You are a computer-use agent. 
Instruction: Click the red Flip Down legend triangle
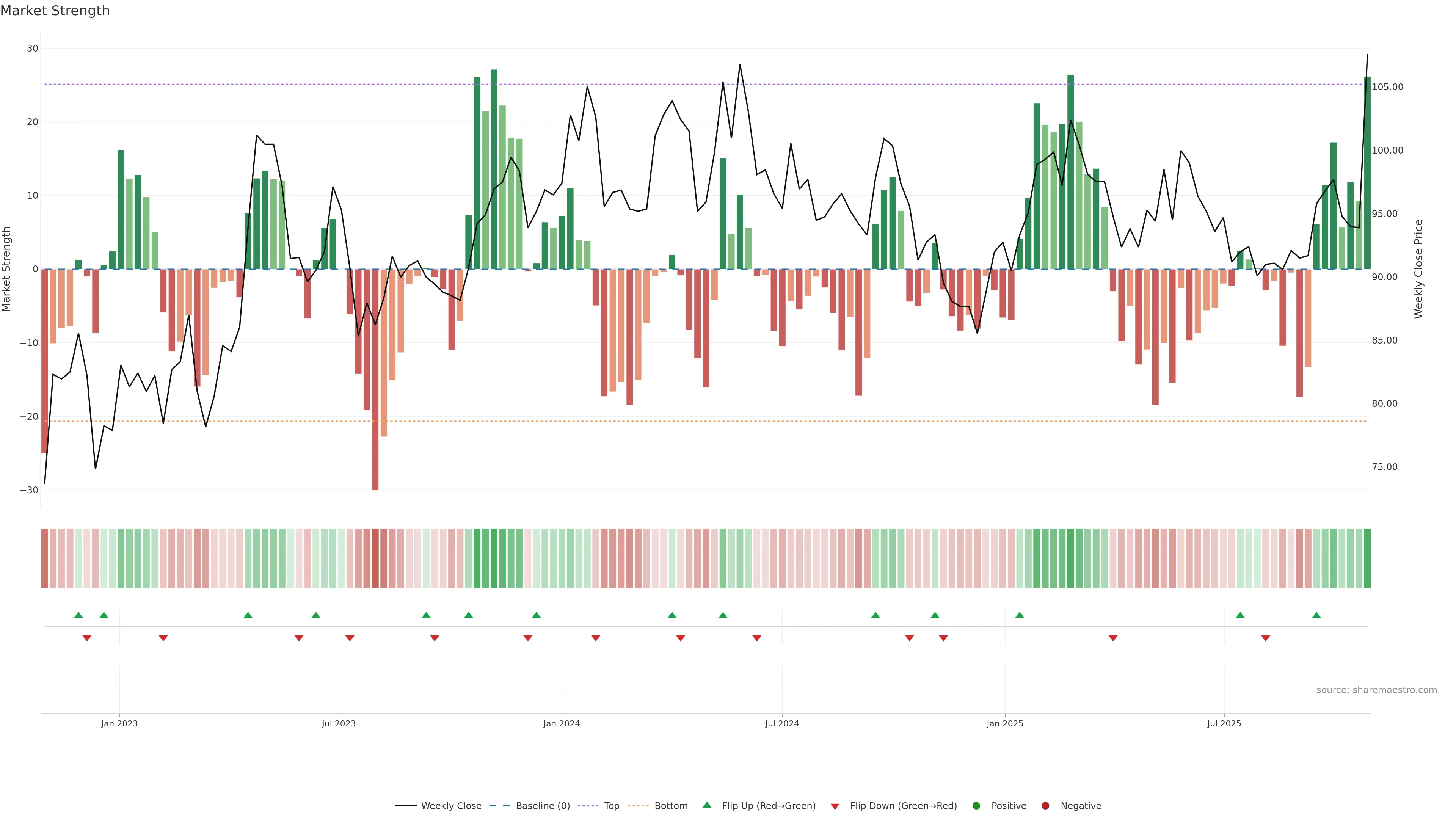pyautogui.click(x=835, y=806)
